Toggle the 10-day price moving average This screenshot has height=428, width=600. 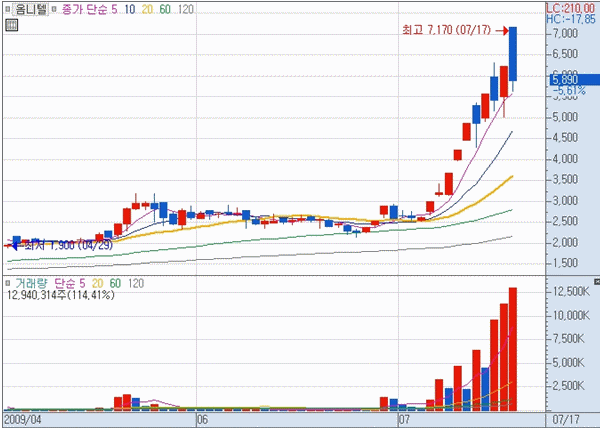pos(132,9)
